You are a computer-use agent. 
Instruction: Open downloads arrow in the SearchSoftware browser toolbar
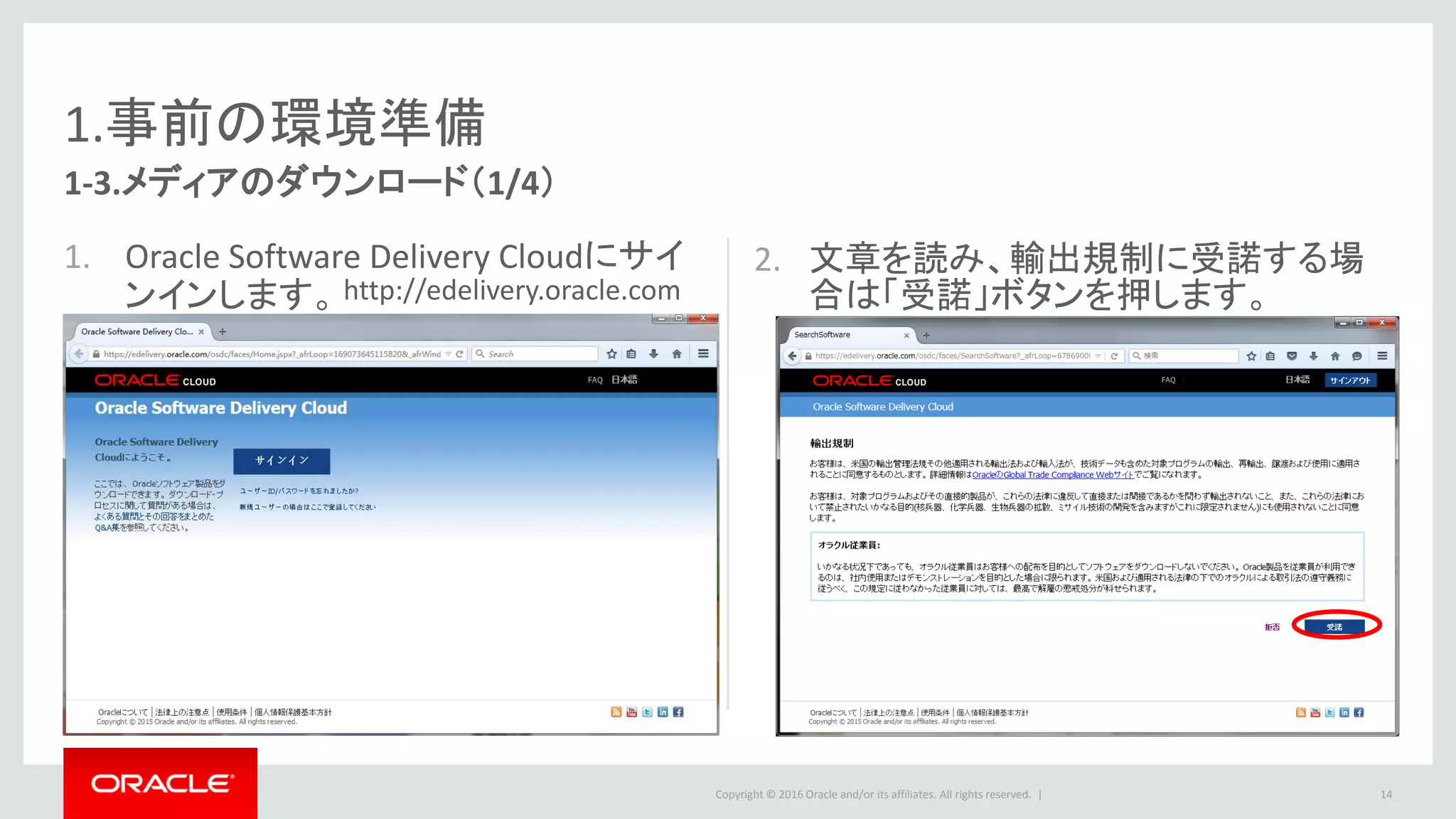click(x=1313, y=355)
